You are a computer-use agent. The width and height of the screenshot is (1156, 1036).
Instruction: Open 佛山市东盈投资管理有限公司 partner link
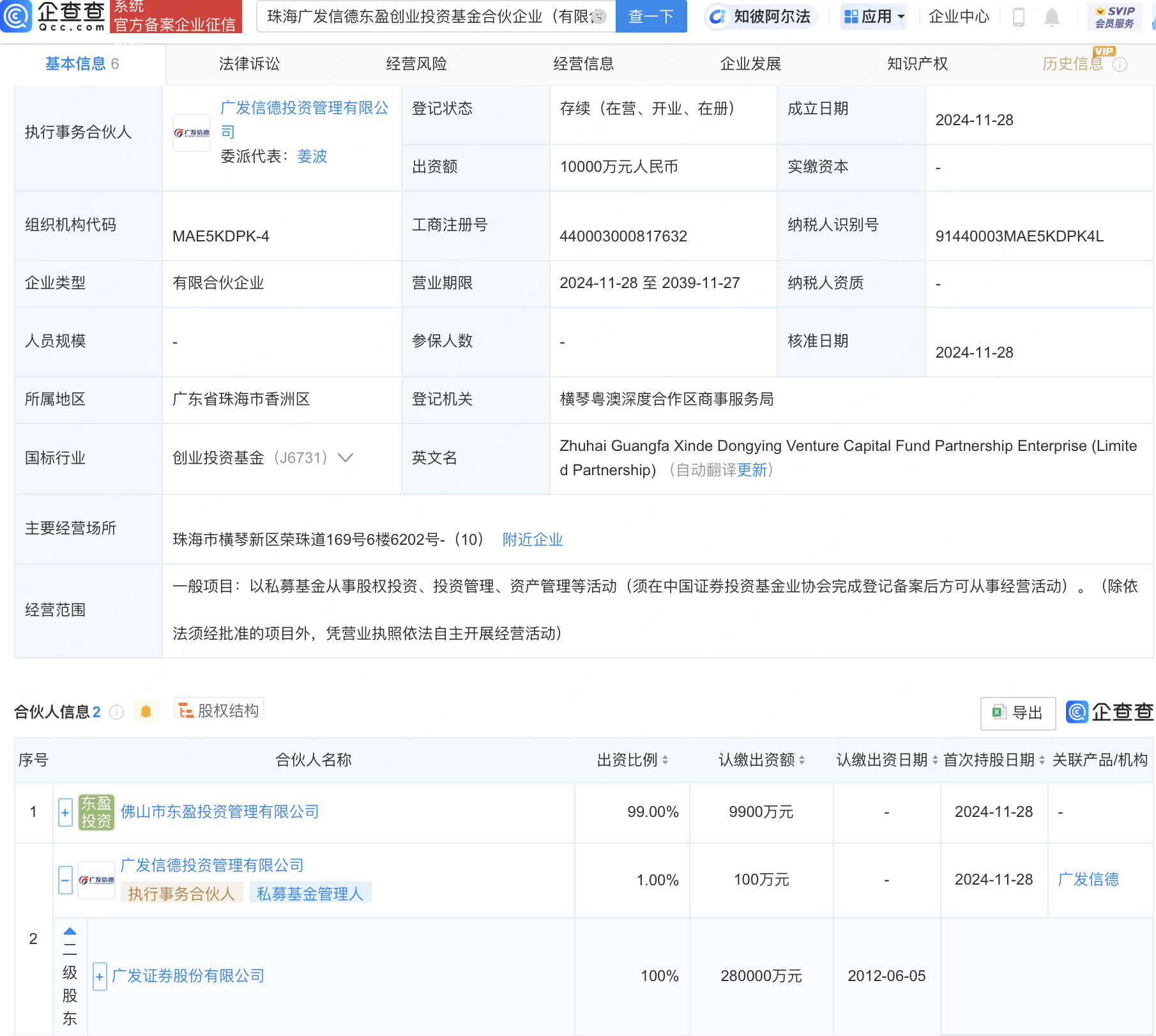[220, 812]
